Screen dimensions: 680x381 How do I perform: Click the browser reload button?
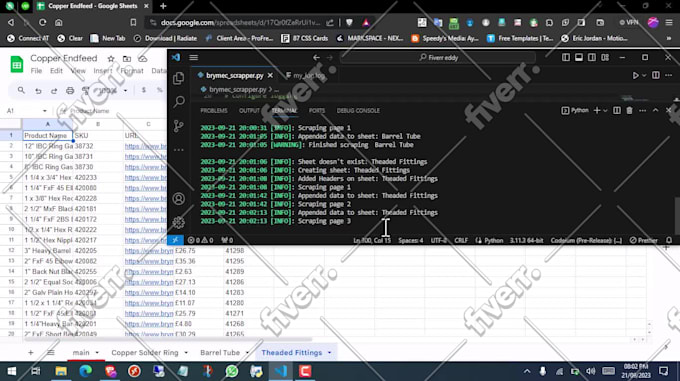42,23
